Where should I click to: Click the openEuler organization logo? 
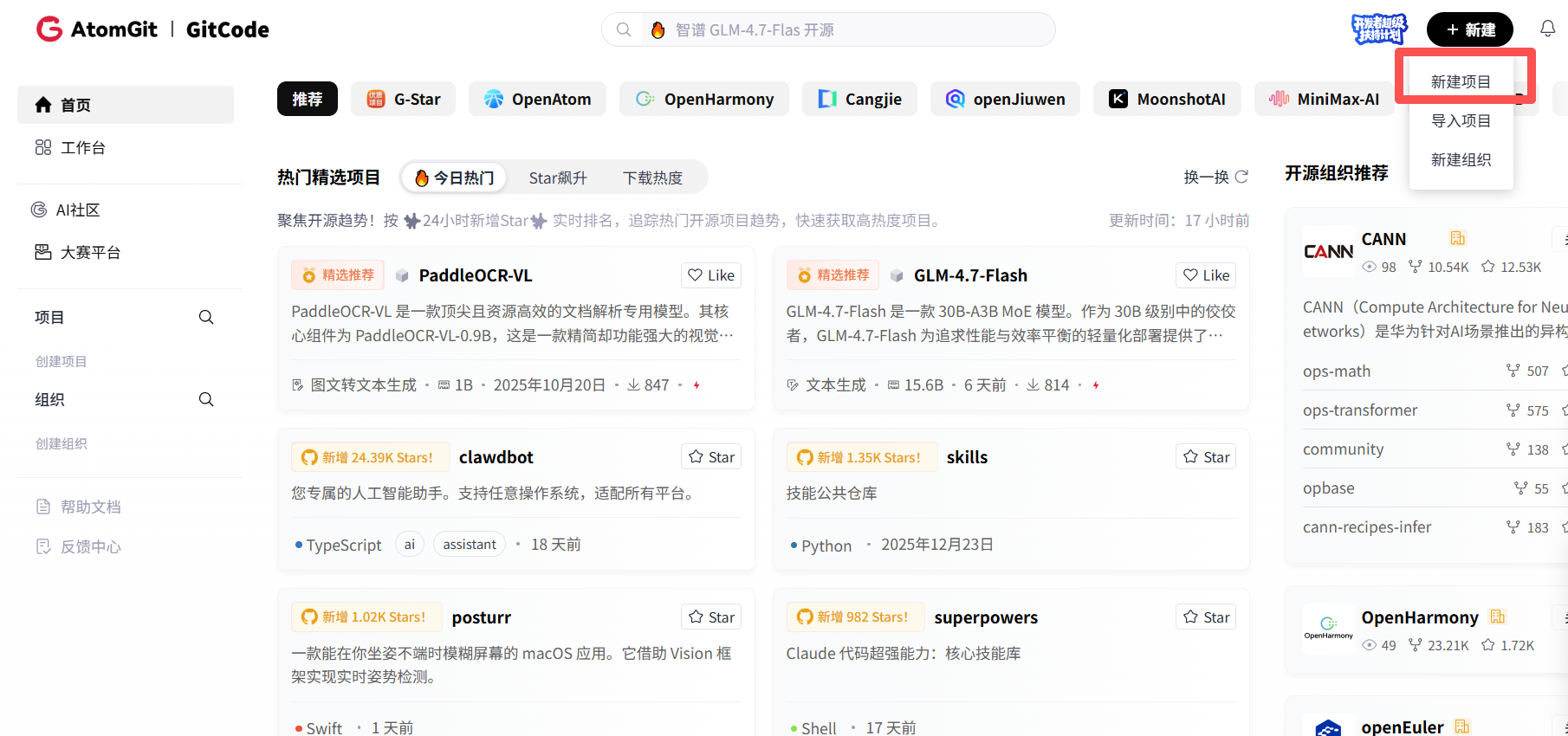[x=1328, y=727]
